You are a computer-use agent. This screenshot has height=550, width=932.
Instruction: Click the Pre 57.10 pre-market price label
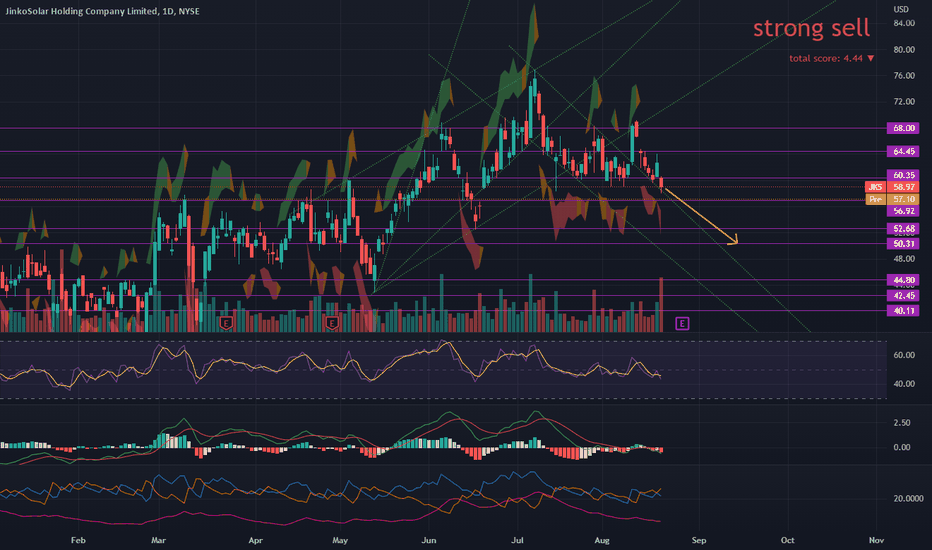click(x=892, y=199)
